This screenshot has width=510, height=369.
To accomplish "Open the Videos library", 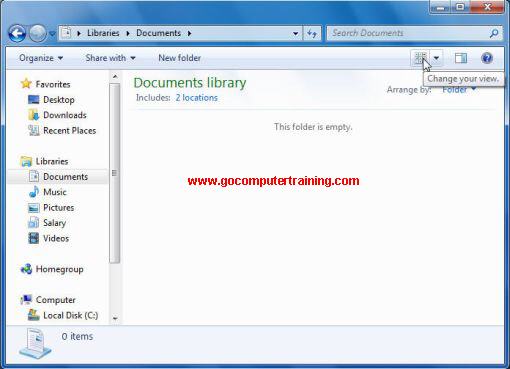I will point(56,238).
